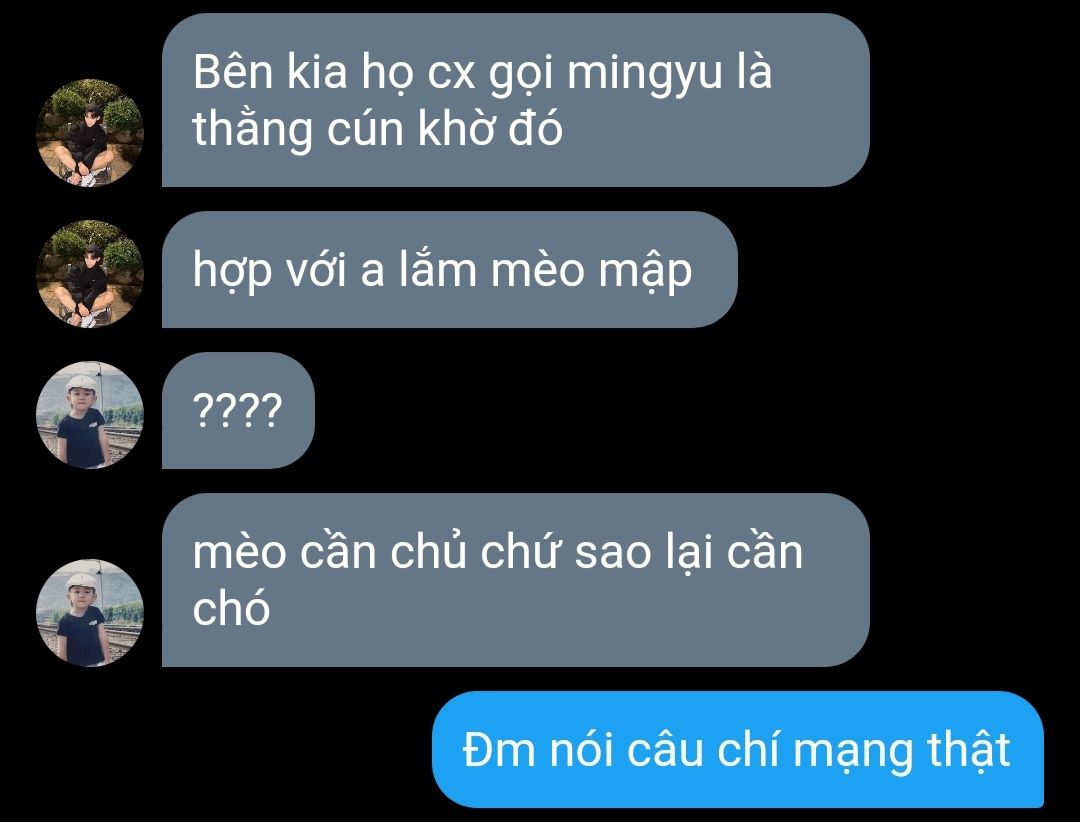View profile picture next to "mèo cần chủ" message

[90, 613]
